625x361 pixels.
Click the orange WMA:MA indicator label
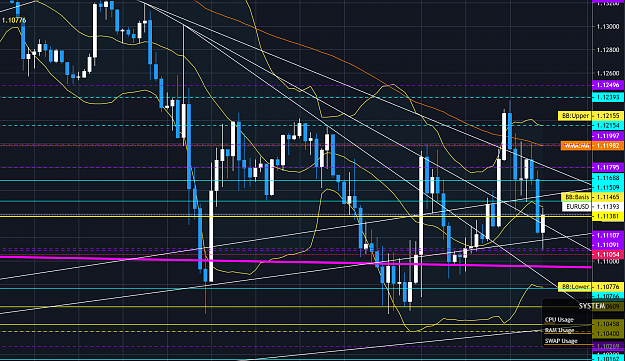576,145
